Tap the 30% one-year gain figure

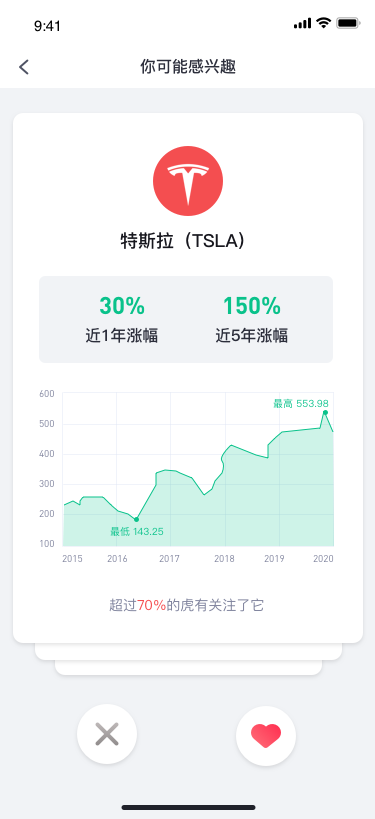click(x=122, y=306)
